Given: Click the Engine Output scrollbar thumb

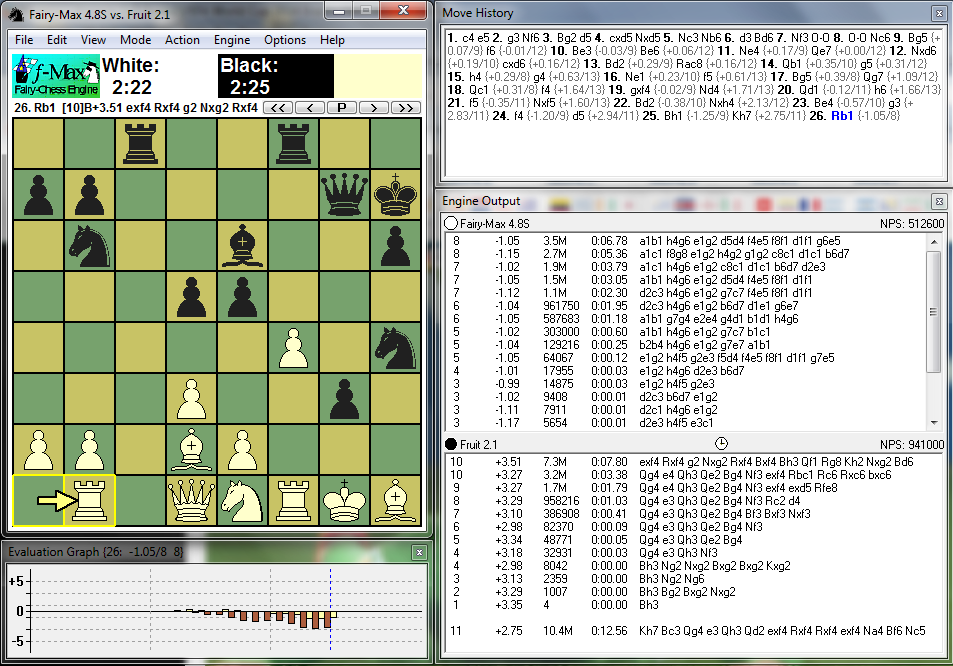Looking at the screenshot, I should (x=934, y=311).
